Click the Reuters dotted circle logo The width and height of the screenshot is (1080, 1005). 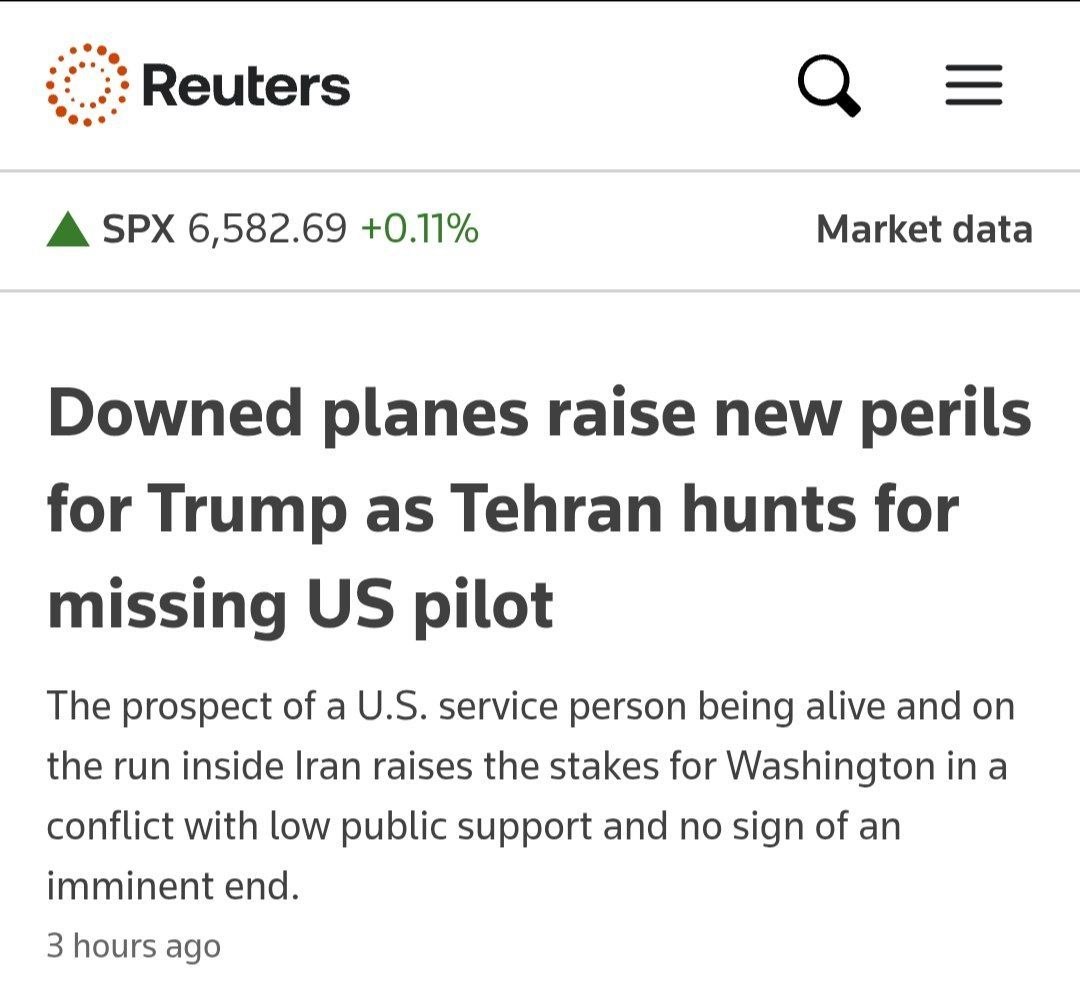[x=87, y=85]
